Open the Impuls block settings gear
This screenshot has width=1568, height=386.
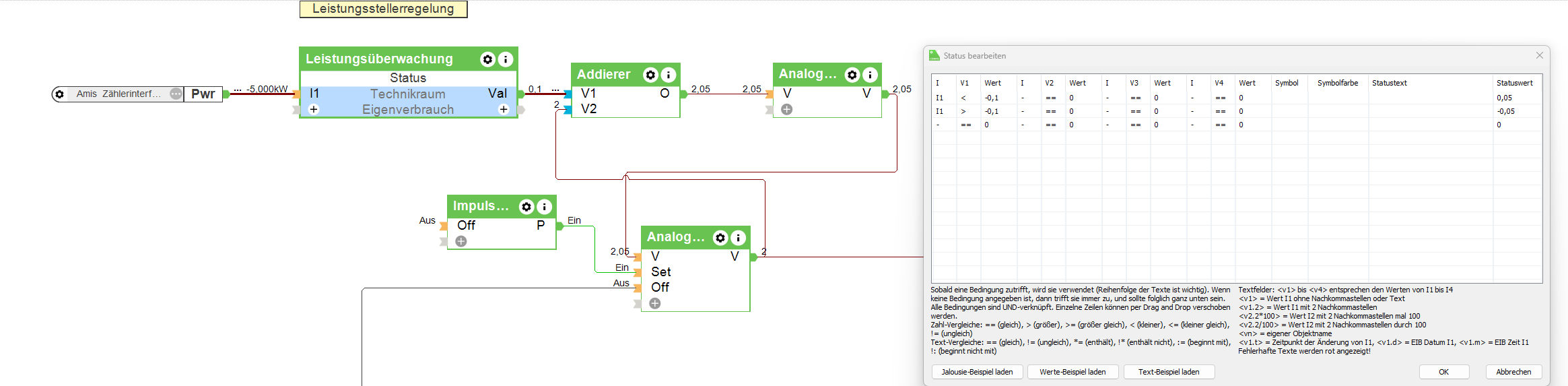(x=526, y=207)
